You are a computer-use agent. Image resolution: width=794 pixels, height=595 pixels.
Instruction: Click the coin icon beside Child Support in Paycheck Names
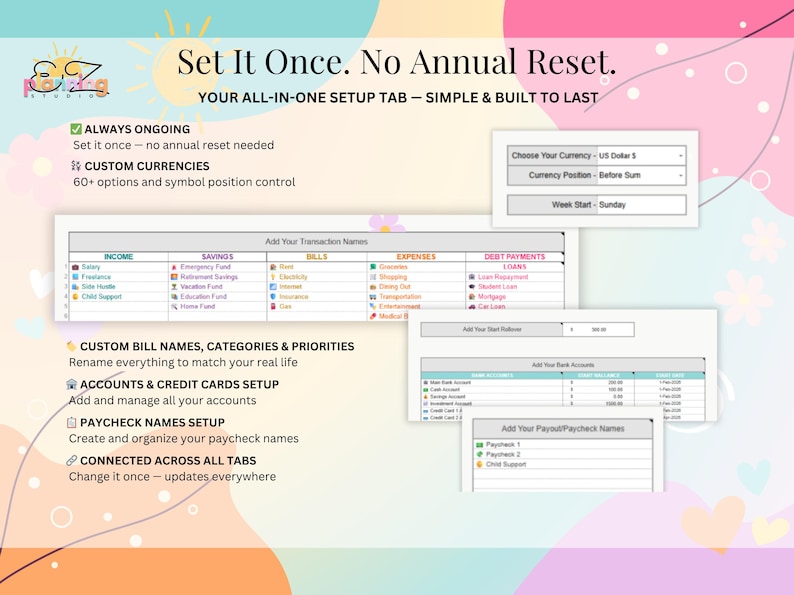(480, 464)
